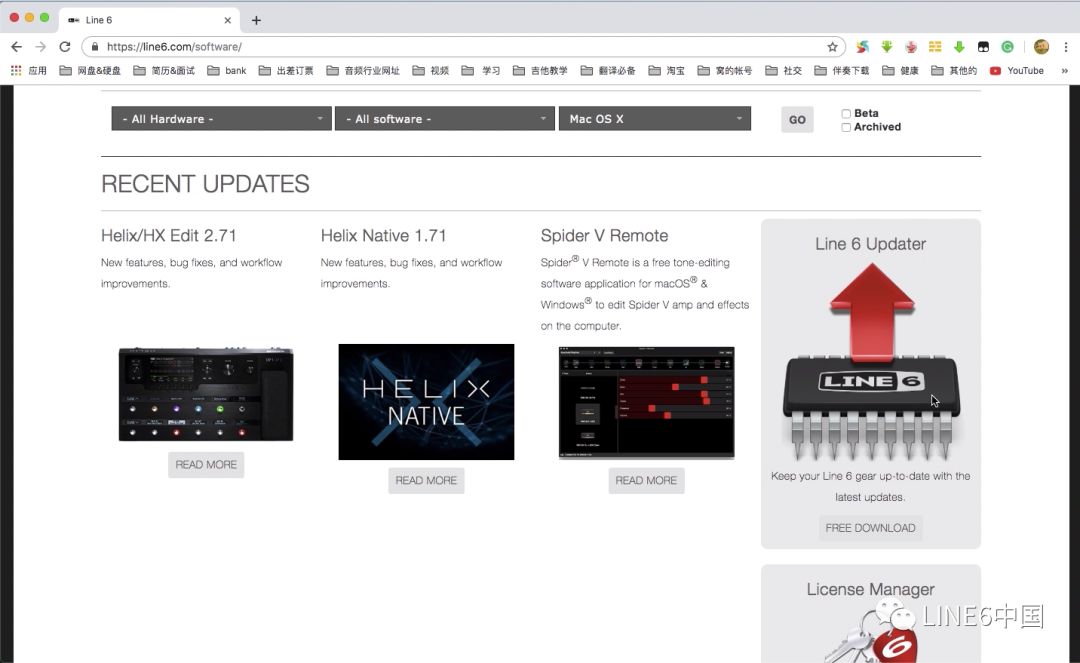Close the Line 6 tab

[227, 20]
